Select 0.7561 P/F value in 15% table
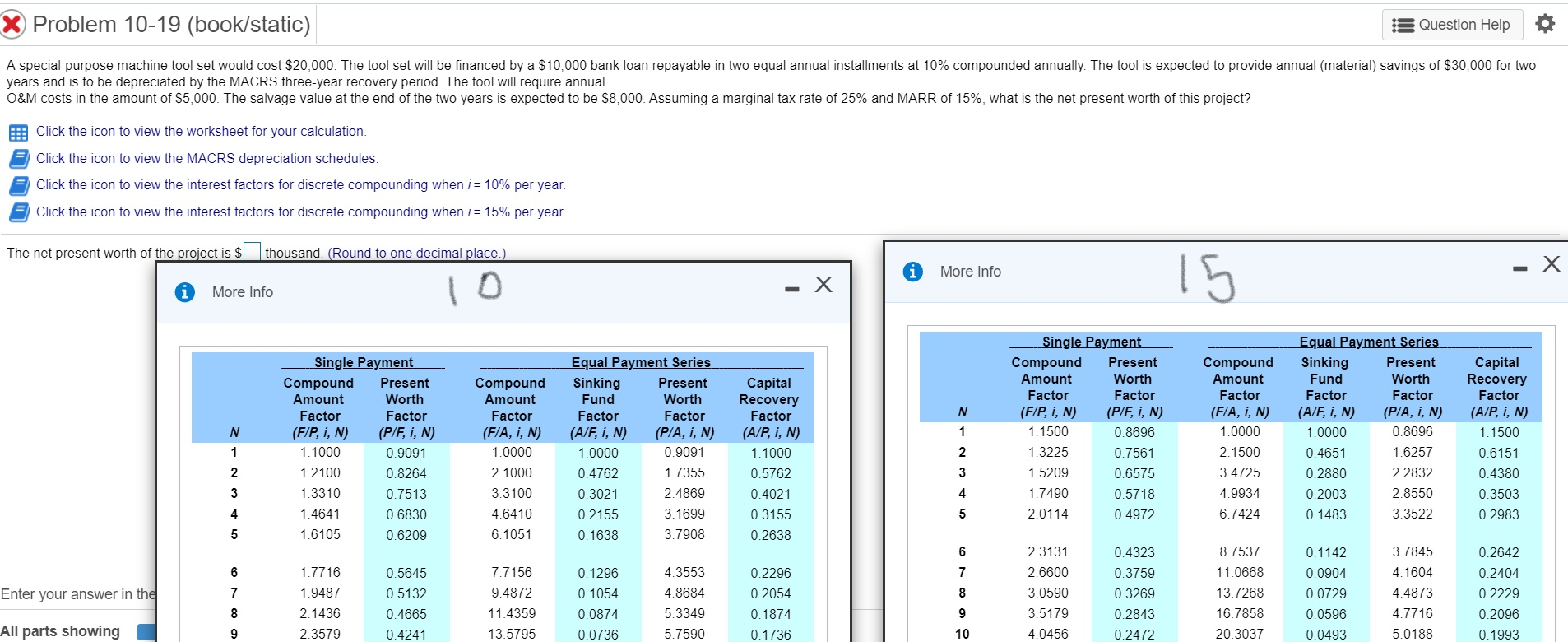Viewport: 1568px width, 642px height. coord(1134,453)
